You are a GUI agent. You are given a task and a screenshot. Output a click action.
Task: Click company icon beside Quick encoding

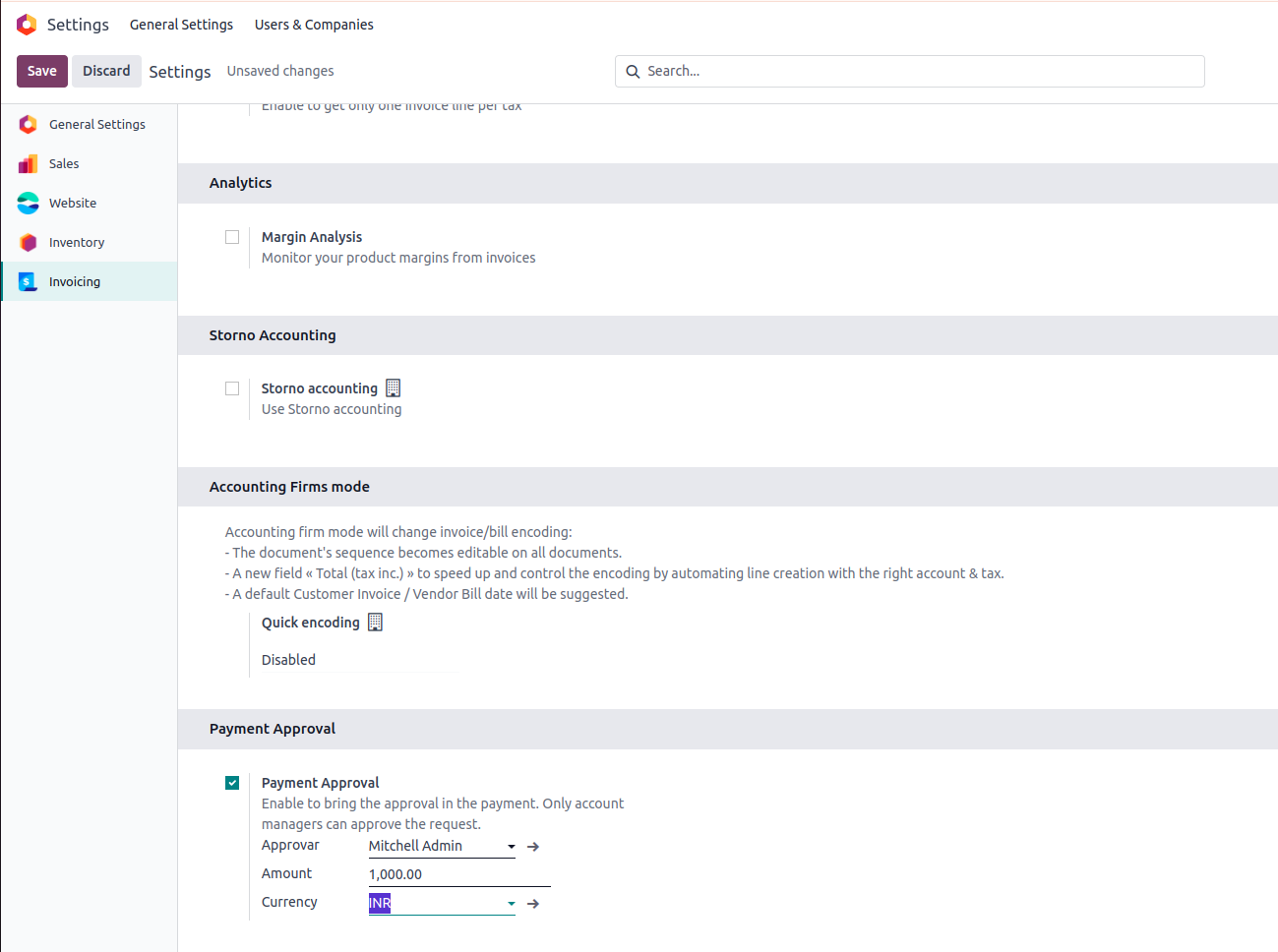coord(375,623)
